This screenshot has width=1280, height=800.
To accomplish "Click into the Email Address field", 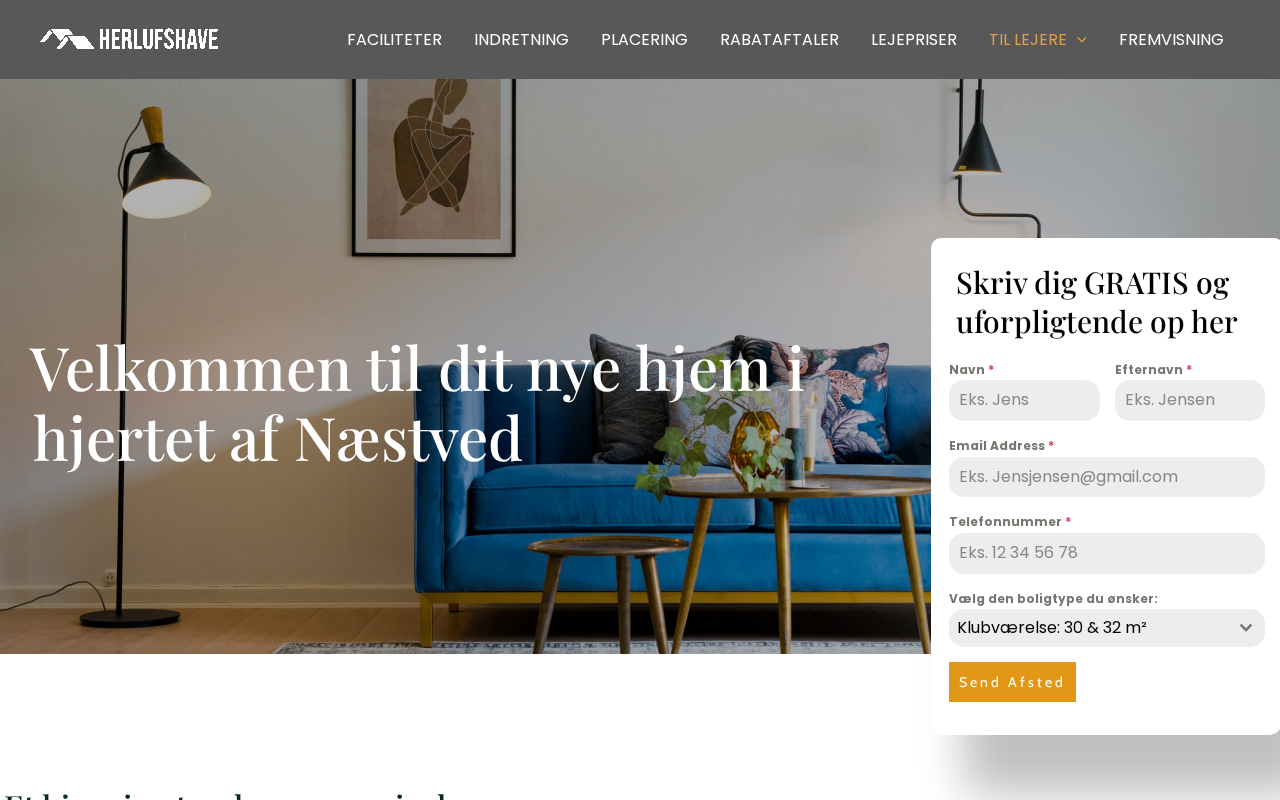I will [1107, 477].
